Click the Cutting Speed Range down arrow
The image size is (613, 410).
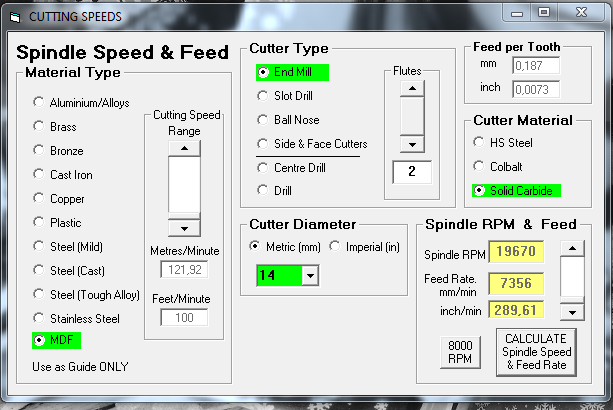tap(184, 226)
